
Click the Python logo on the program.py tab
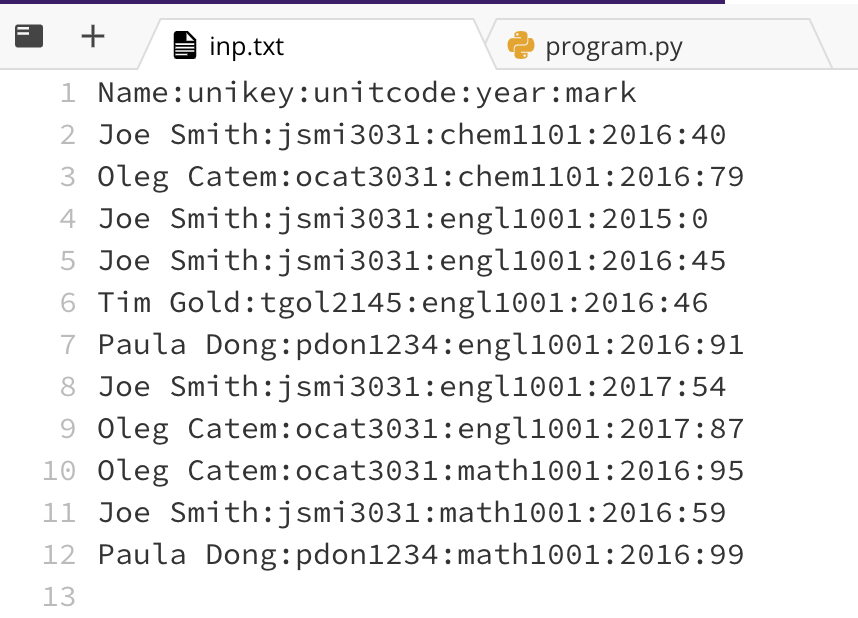pyautogui.click(x=519, y=45)
